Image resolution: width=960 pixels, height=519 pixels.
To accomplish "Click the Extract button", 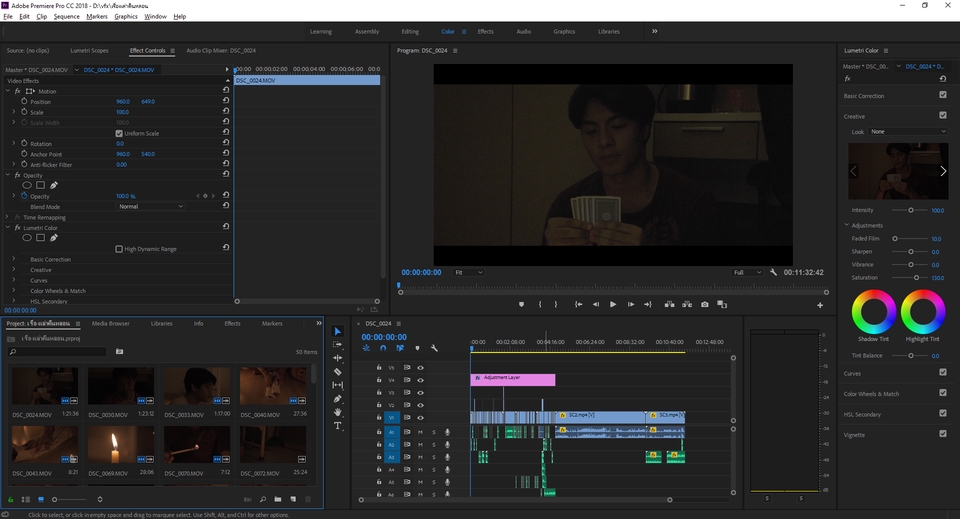I will tap(687, 304).
